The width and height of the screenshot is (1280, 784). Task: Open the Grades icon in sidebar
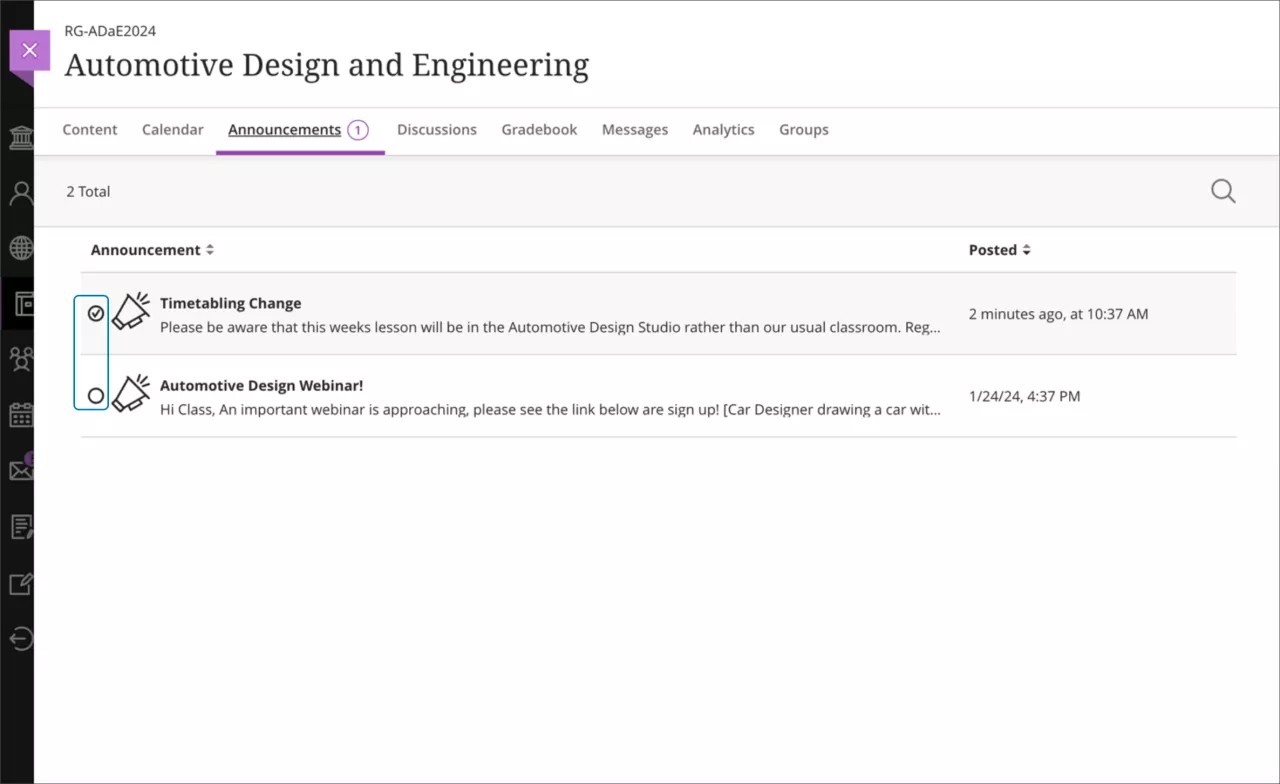tap(21, 527)
